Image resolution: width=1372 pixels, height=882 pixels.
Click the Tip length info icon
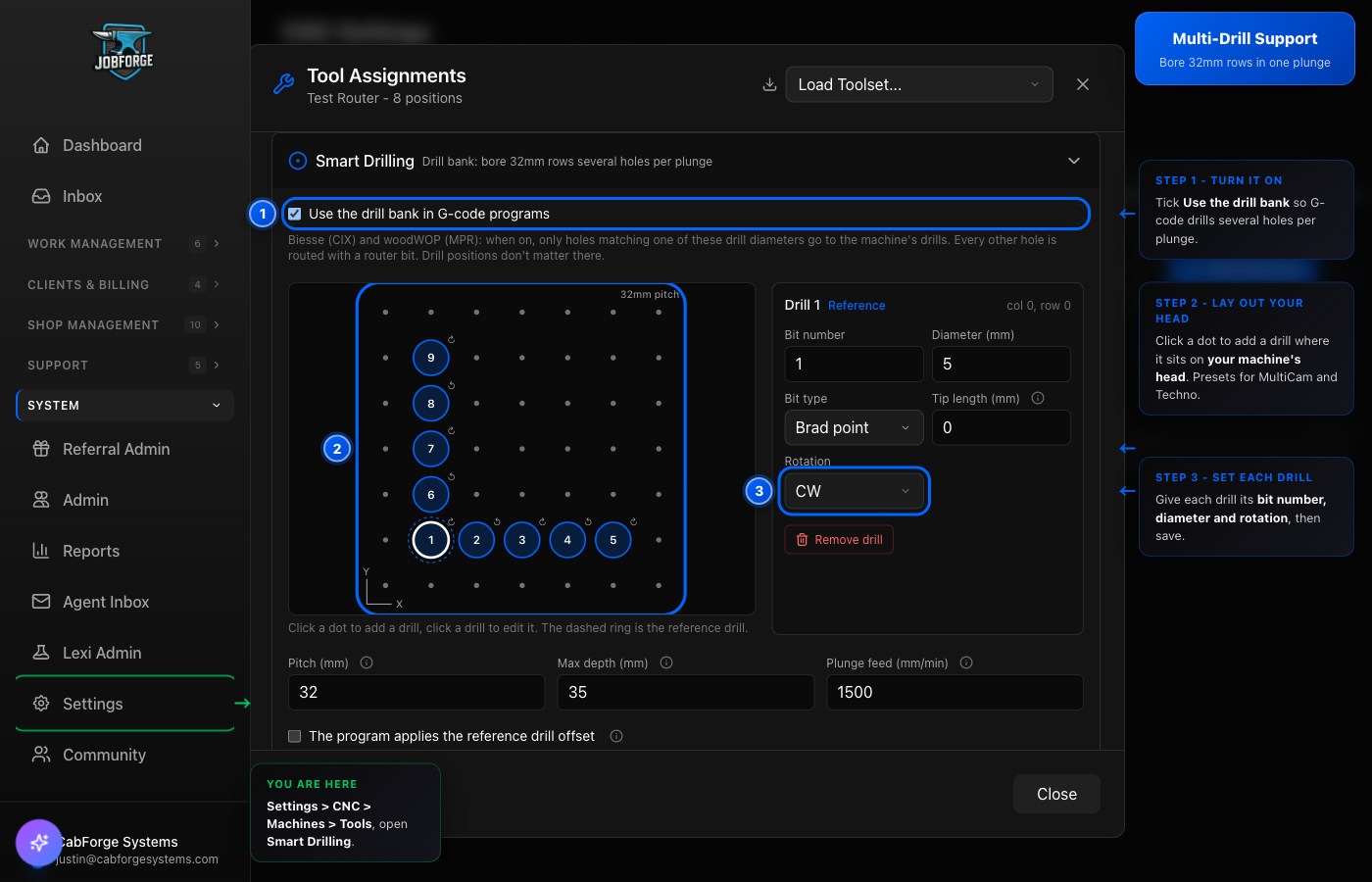(x=1038, y=398)
